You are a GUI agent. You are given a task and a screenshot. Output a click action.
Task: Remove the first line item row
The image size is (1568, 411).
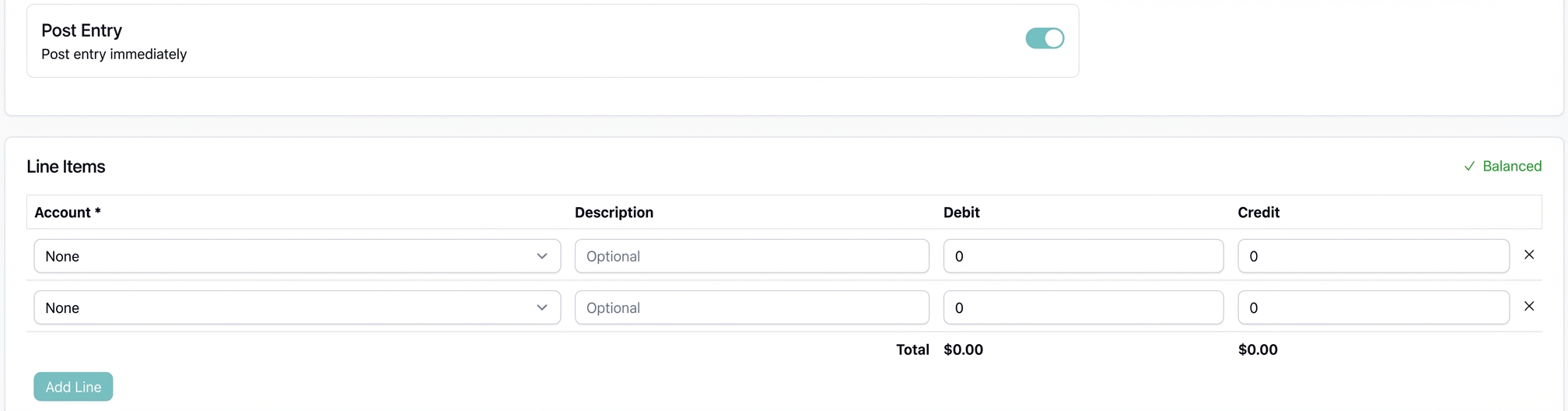click(x=1528, y=255)
